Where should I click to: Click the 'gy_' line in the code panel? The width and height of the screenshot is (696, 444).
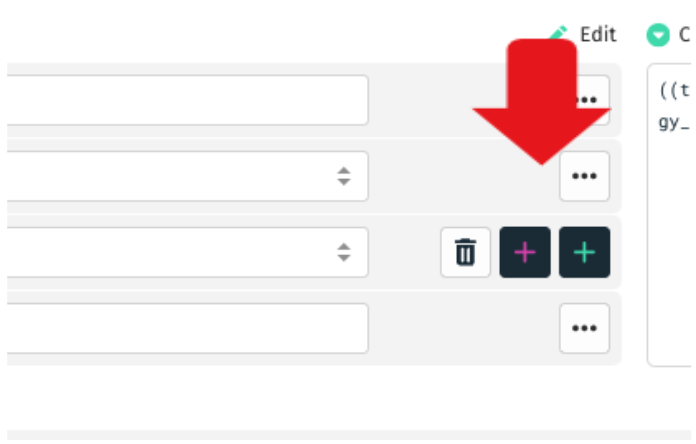coord(674,122)
